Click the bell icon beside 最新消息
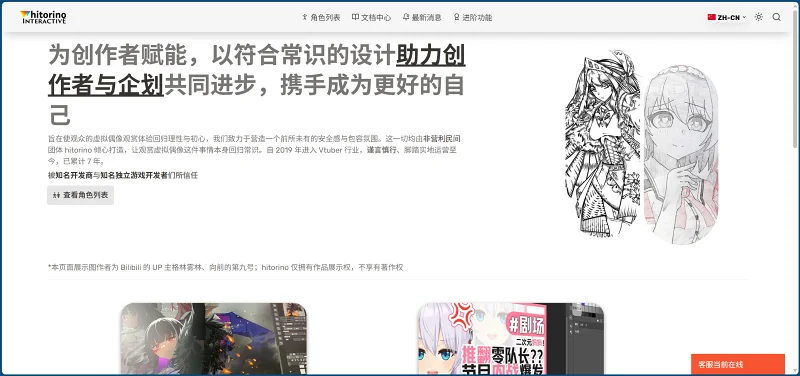The width and height of the screenshot is (800, 376). (x=406, y=17)
